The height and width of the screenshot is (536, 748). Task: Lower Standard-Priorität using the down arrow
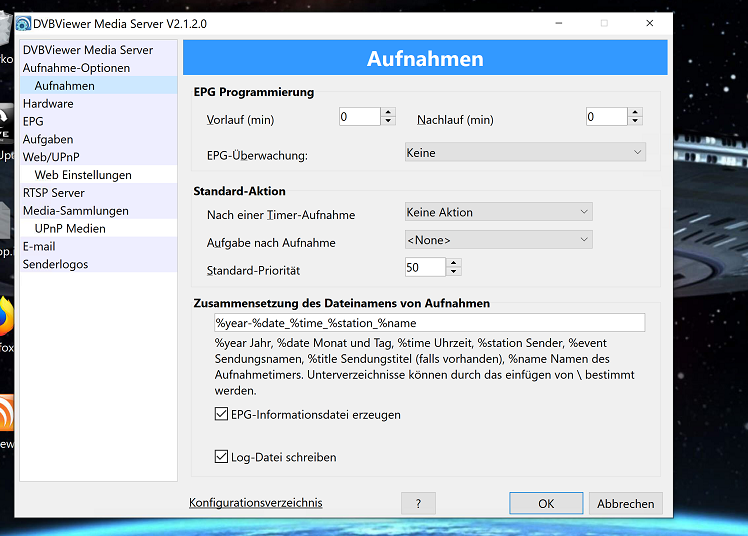click(454, 271)
